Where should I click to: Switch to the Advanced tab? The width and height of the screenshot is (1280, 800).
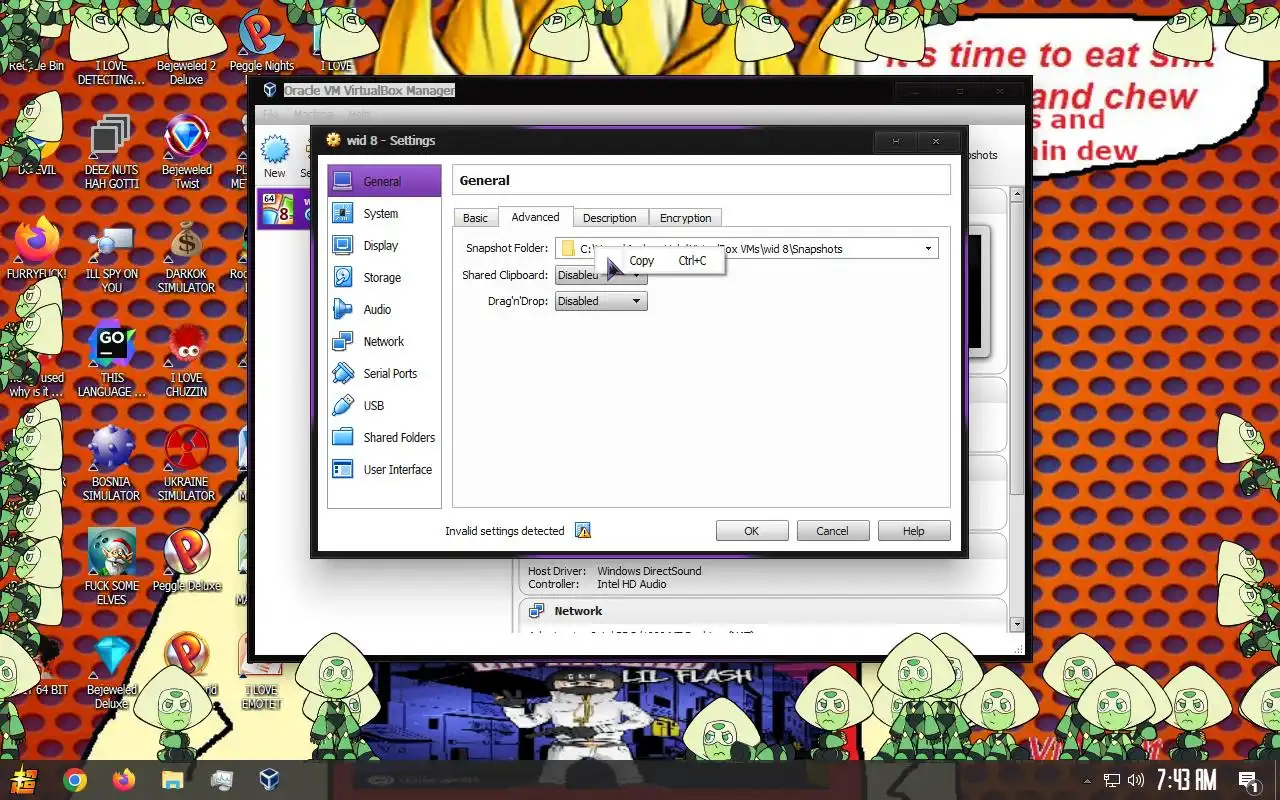[535, 217]
